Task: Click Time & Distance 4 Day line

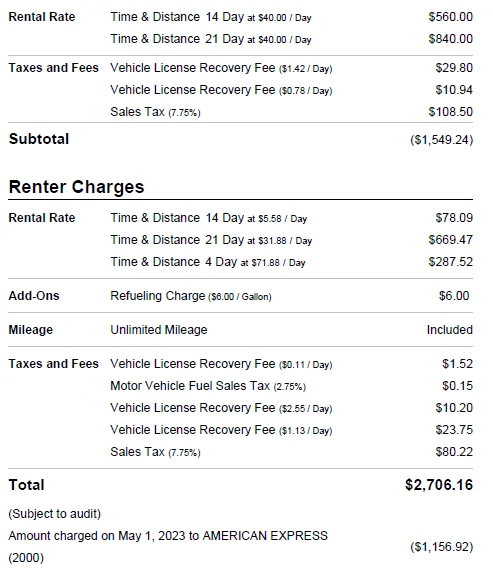Action: 208,262
